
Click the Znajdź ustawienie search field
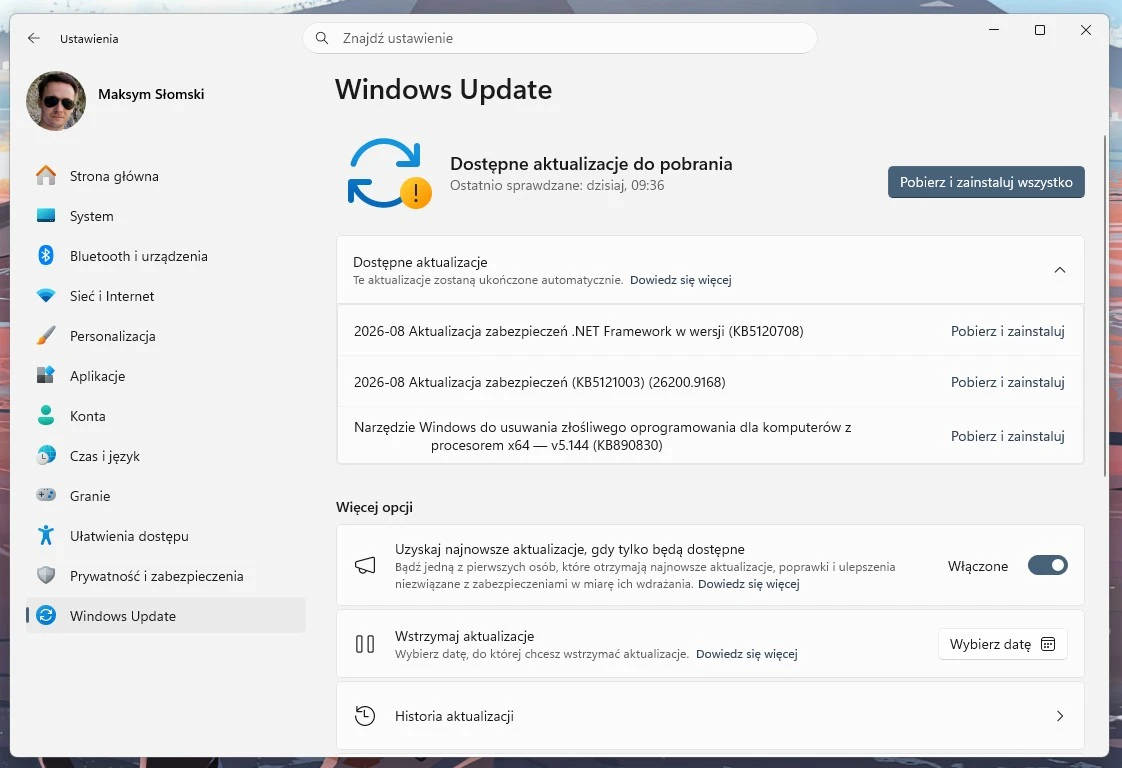[560, 38]
